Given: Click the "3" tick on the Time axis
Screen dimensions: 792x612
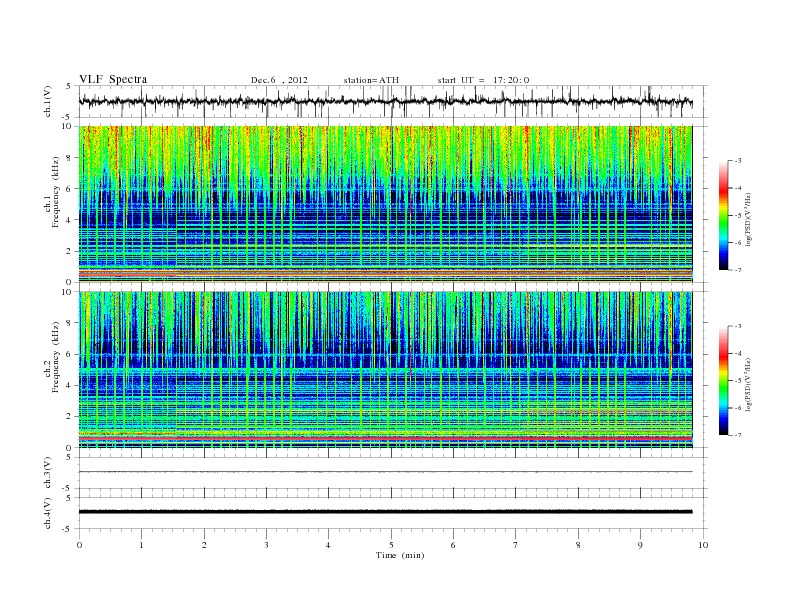Looking at the screenshot, I should click(266, 545).
